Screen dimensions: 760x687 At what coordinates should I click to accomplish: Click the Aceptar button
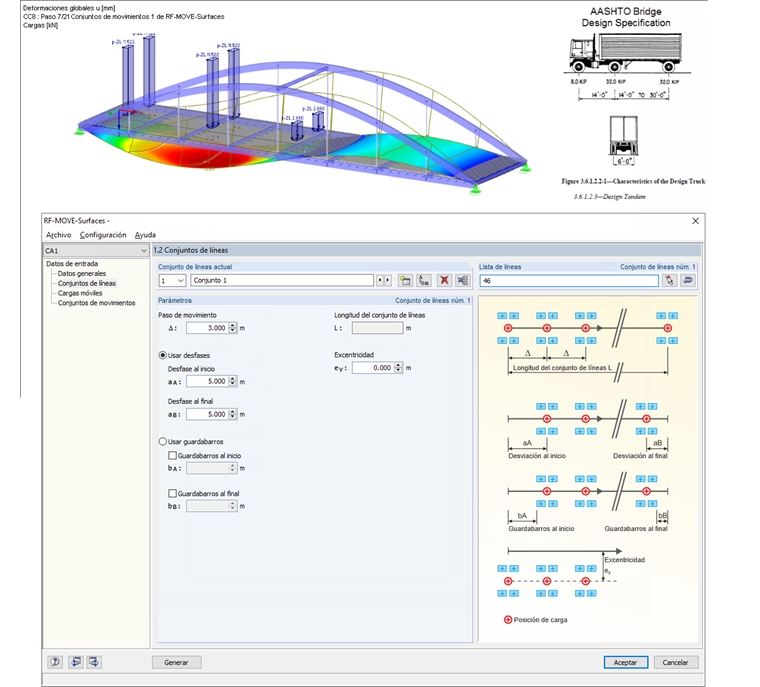click(625, 662)
